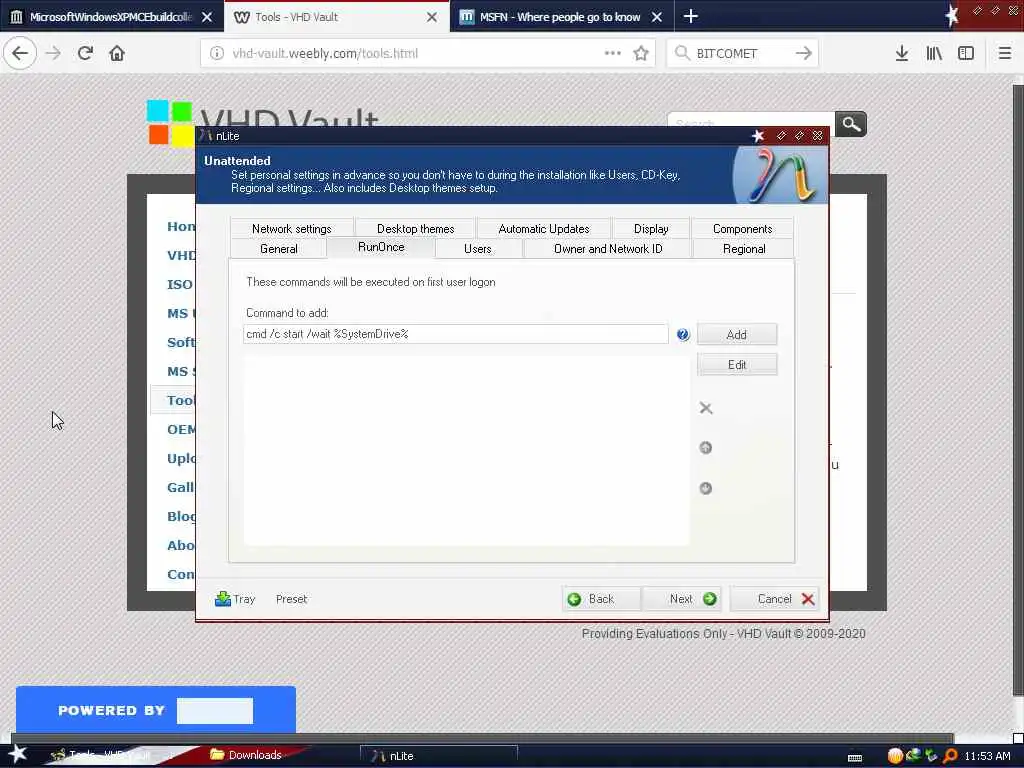The image size is (1024, 768).
Task: Go Back in the nLite wizard
Action: [601, 599]
